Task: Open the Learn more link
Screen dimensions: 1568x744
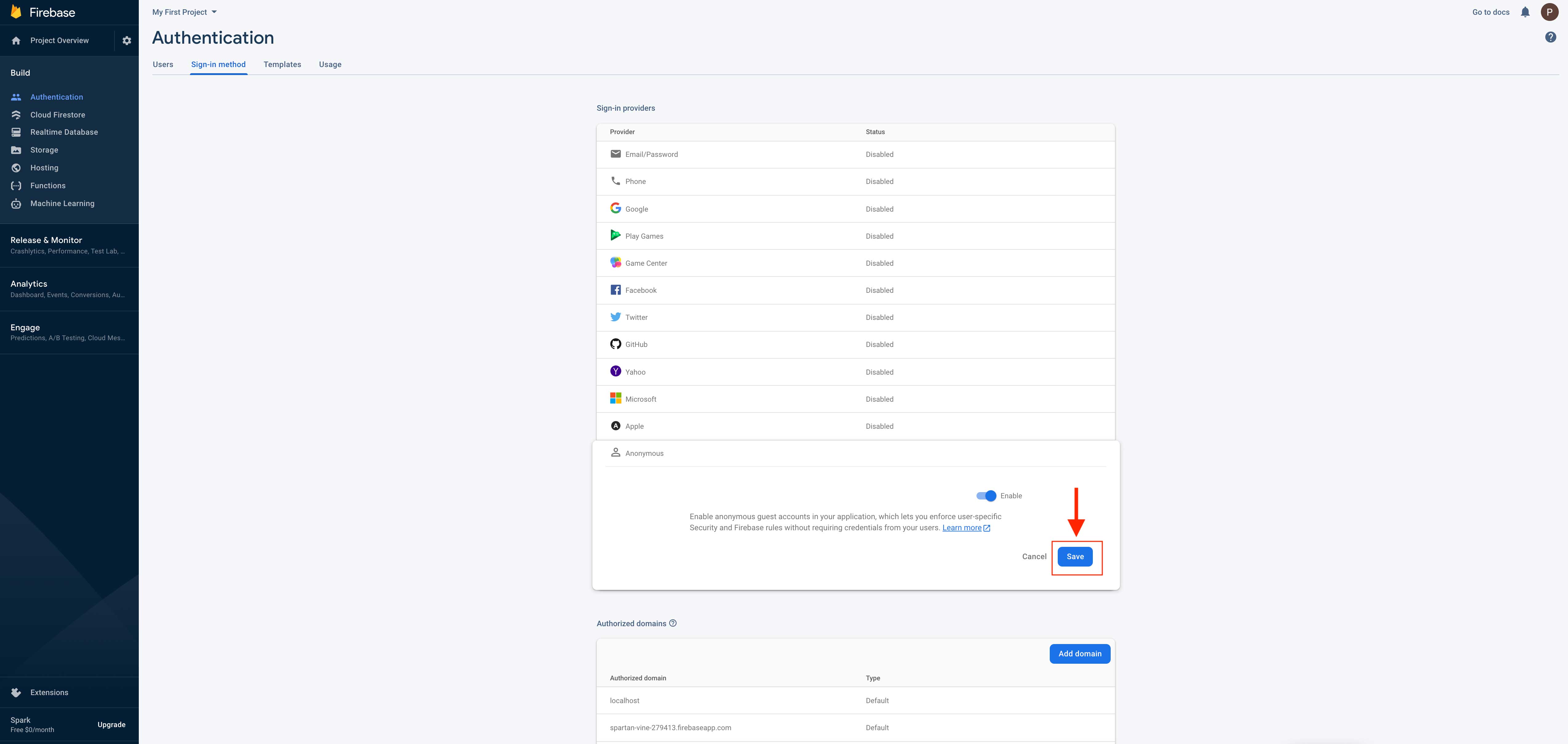Action: pyautogui.click(x=966, y=527)
